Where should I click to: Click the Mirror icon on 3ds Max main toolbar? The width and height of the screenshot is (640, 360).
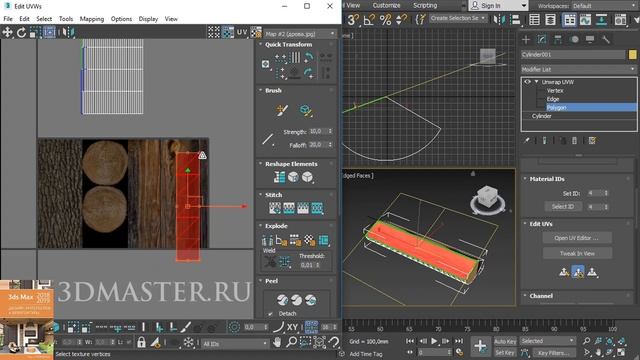499,20
